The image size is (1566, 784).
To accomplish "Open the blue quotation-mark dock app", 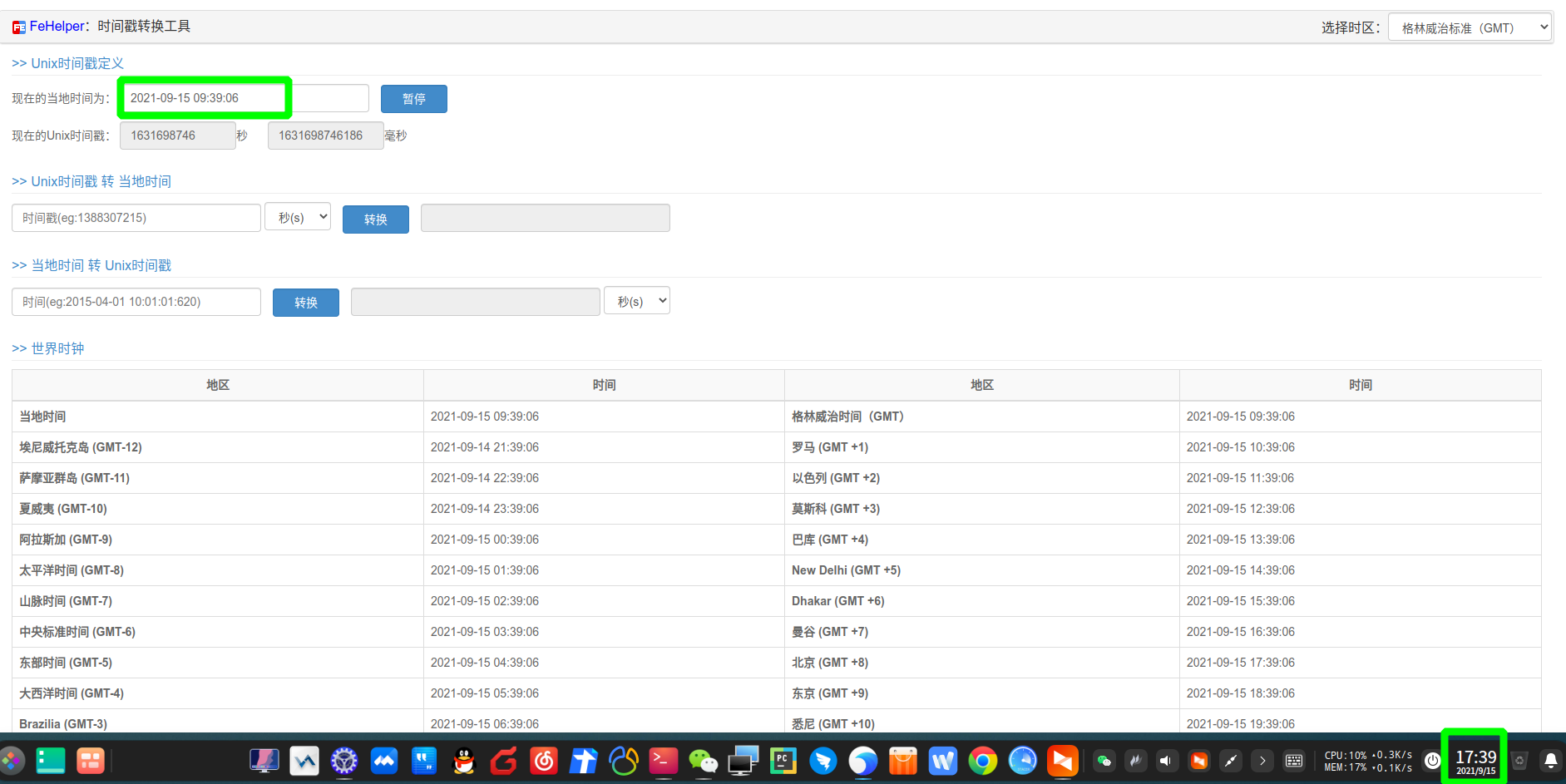I will click(424, 760).
